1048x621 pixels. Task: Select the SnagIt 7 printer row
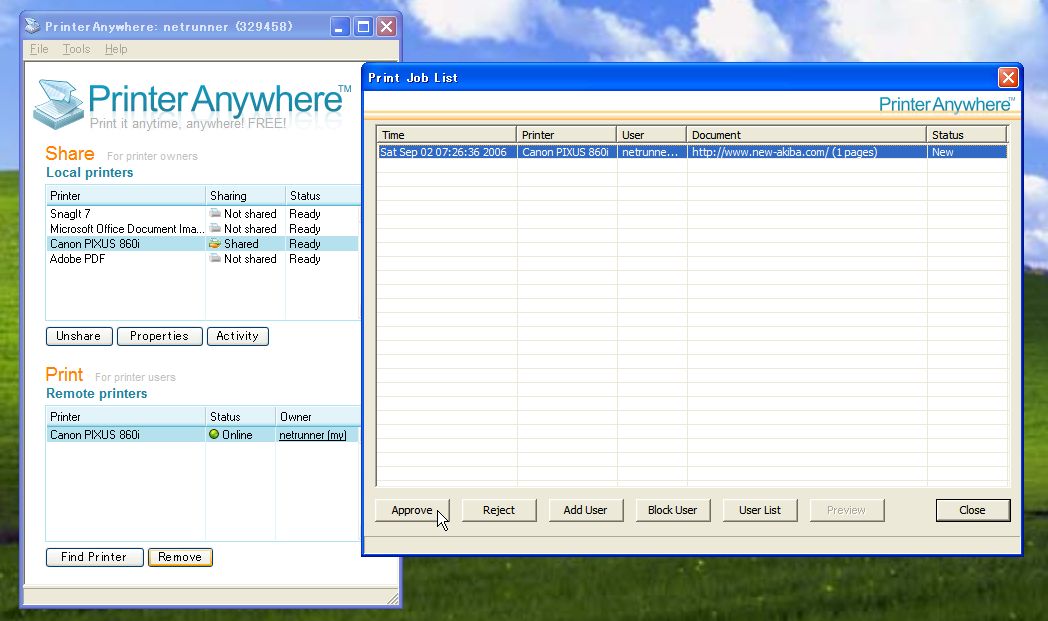[203, 214]
